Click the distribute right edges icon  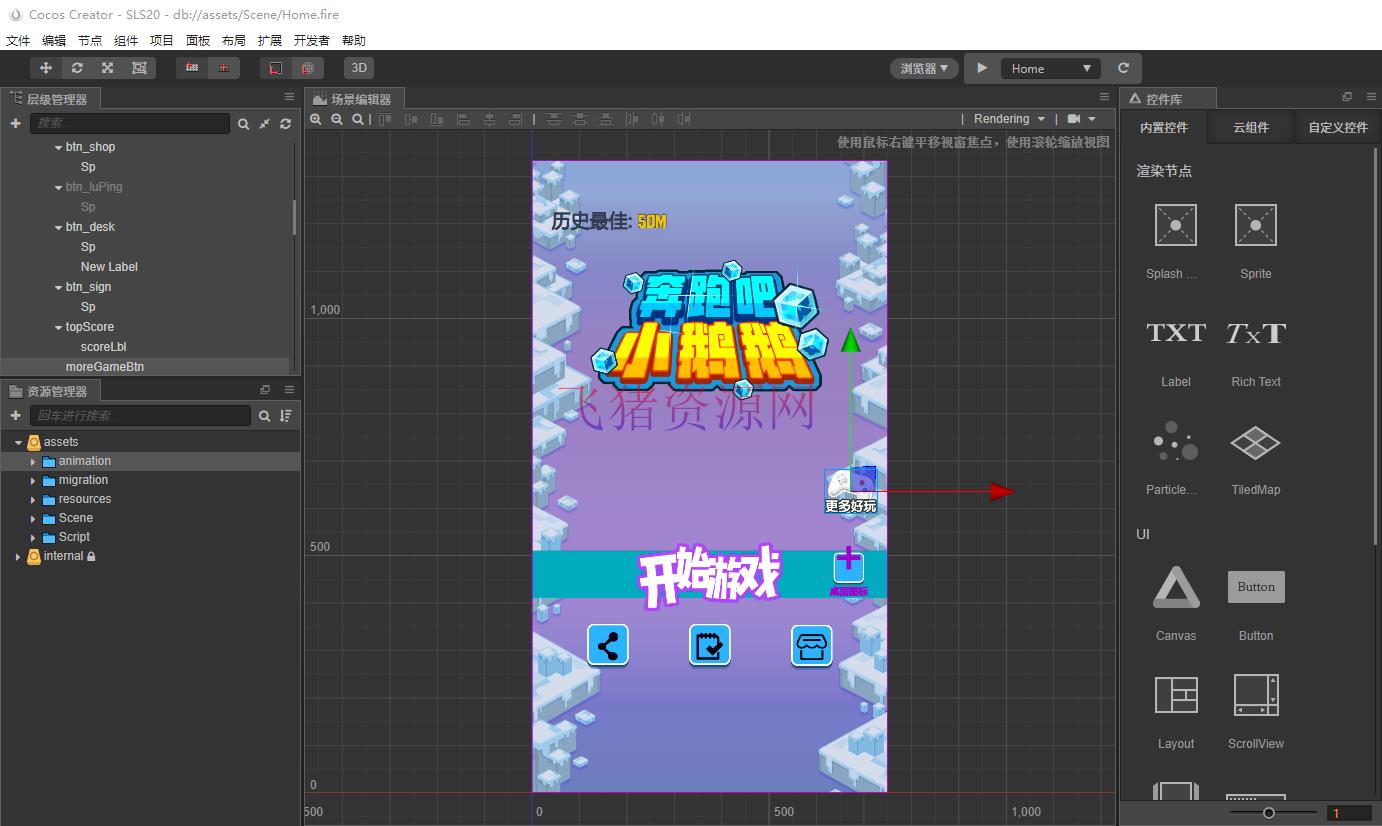683,119
